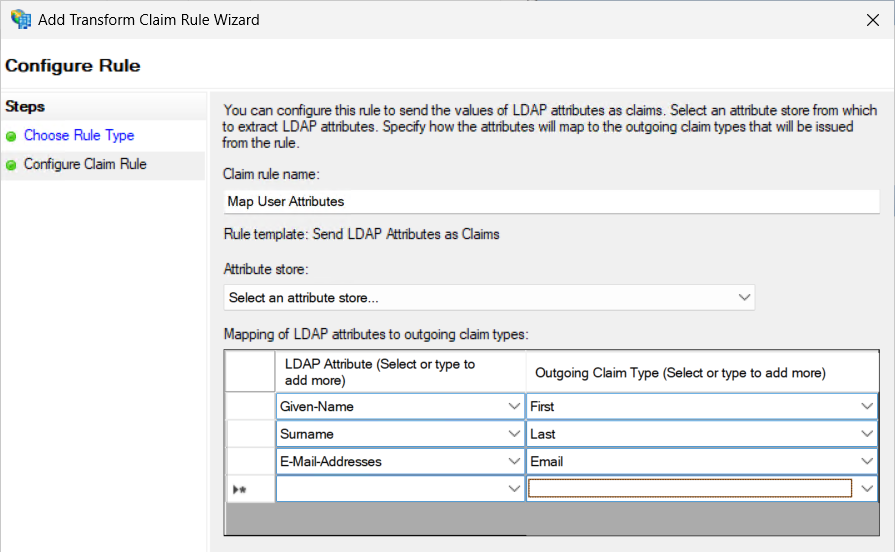Click the Surname cell text
This screenshot has width=895, height=552.
(x=307, y=434)
